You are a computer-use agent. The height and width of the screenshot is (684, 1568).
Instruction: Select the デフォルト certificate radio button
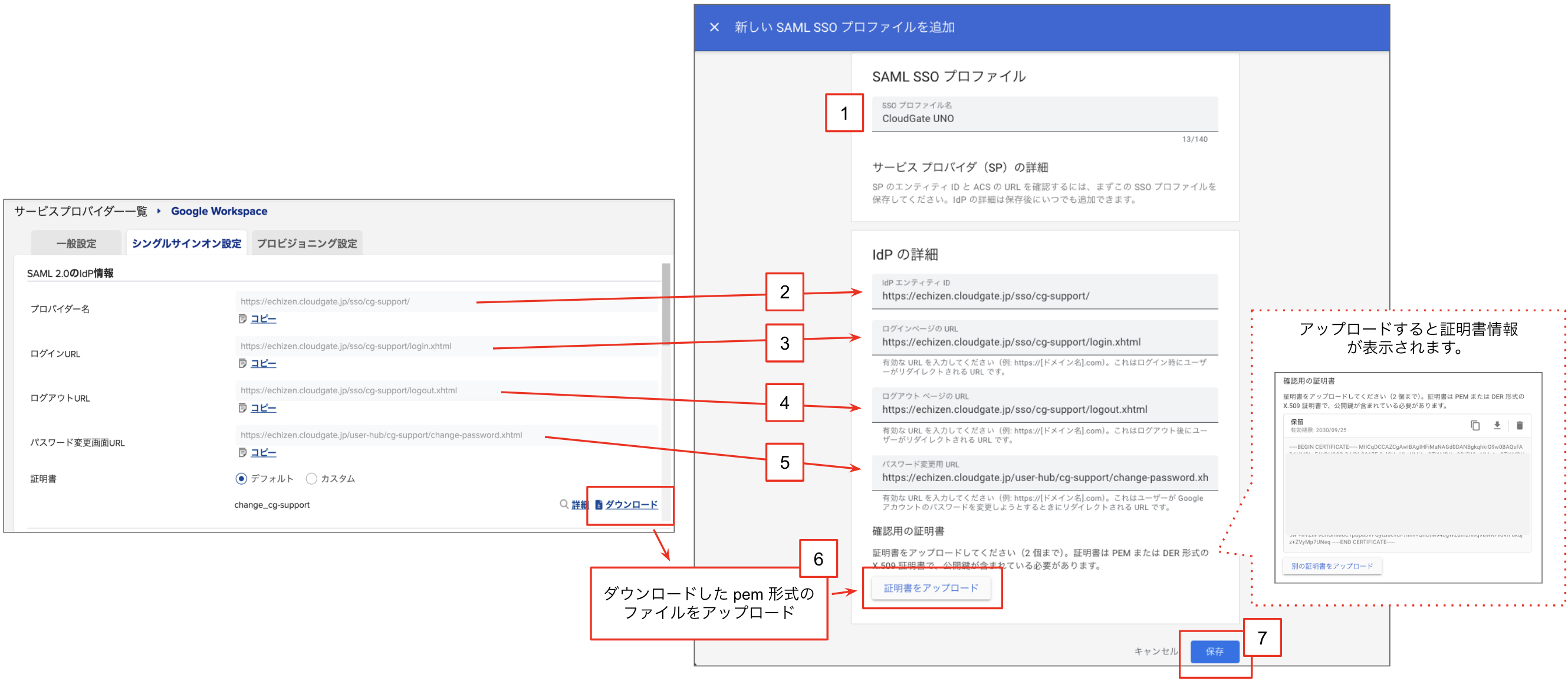tap(241, 478)
